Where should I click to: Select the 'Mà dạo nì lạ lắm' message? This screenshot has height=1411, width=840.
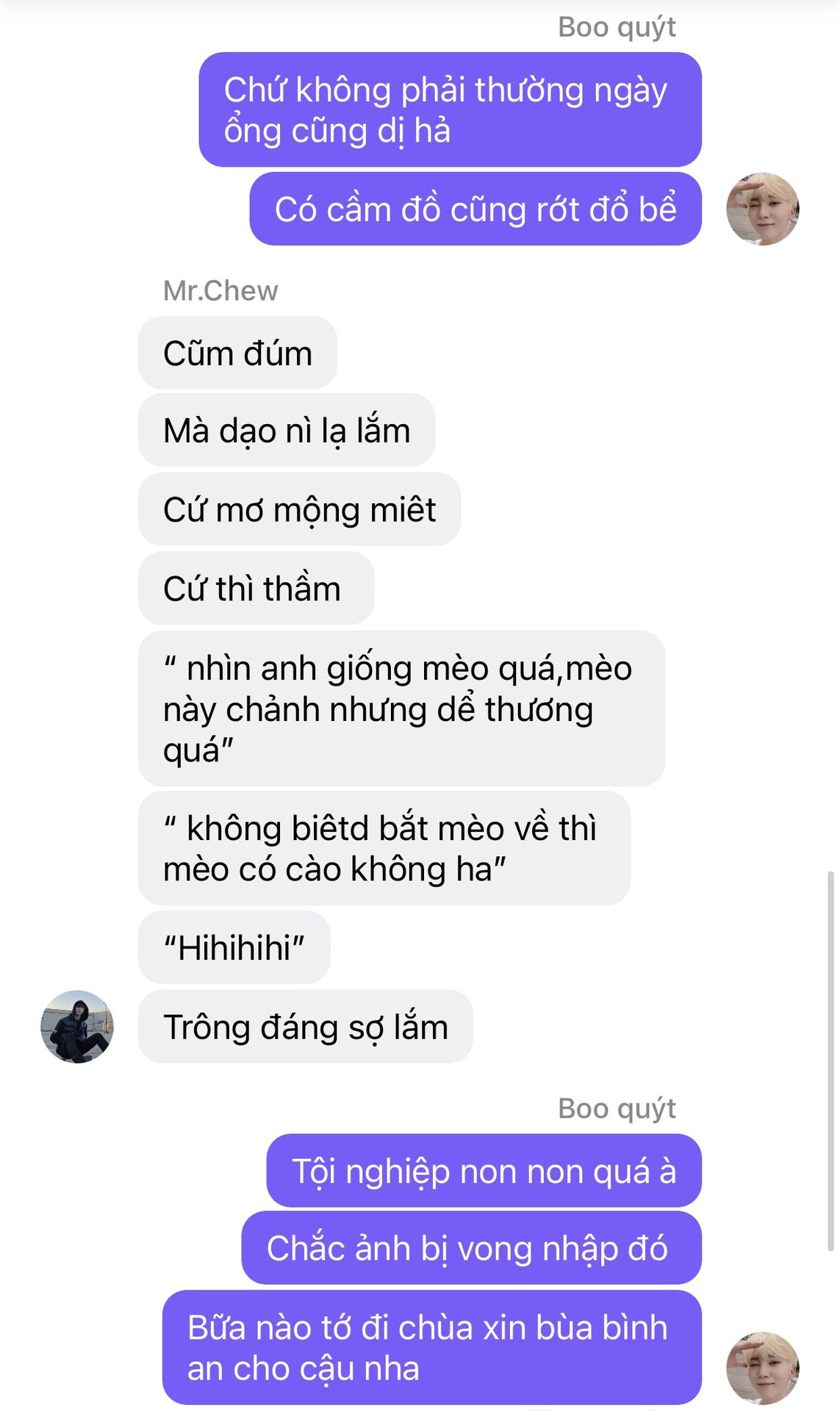click(x=287, y=430)
